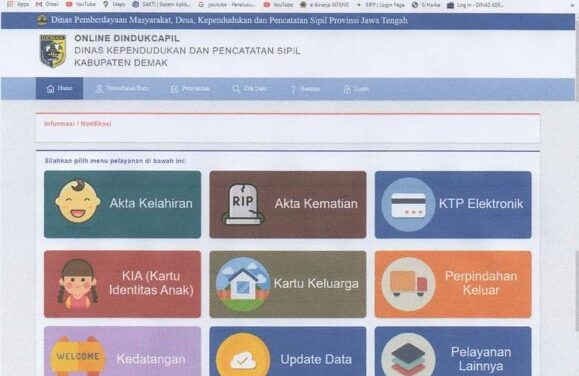The width and height of the screenshot is (579, 376).
Task: Open the Maps bookmark
Action: (x=114, y=4)
